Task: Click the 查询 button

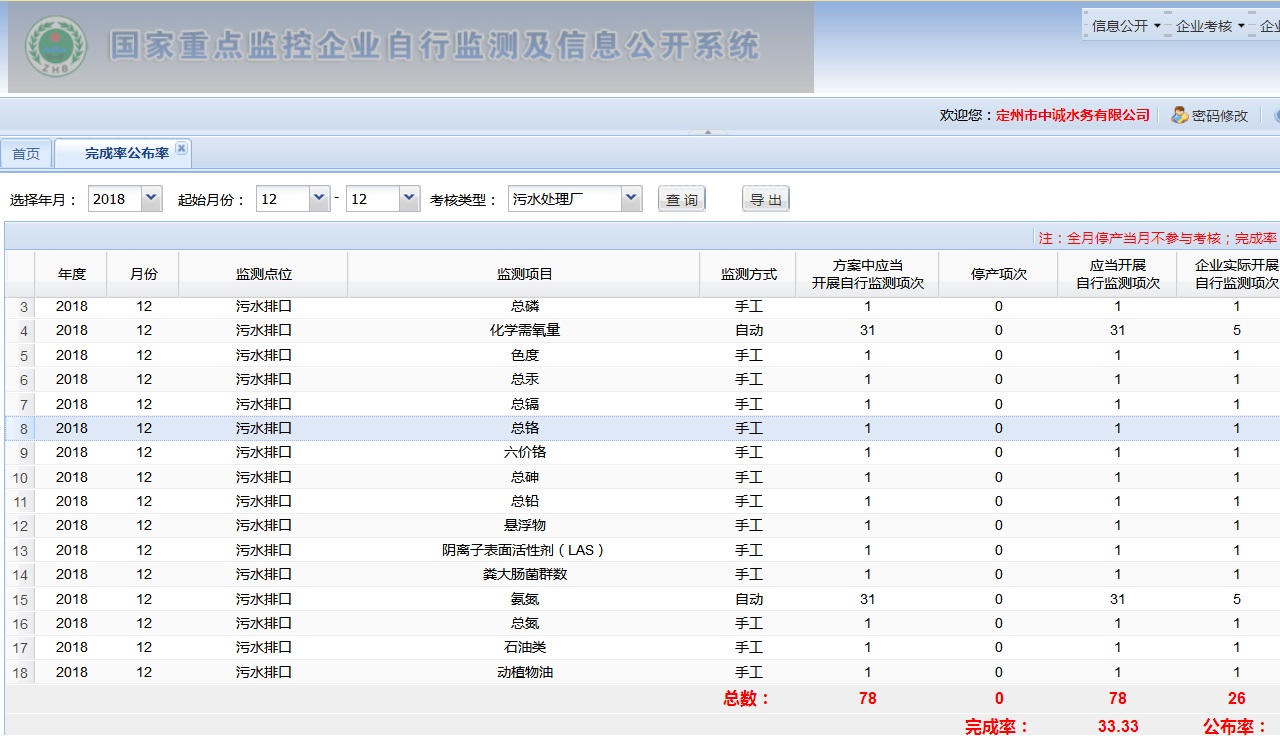Action: point(682,200)
